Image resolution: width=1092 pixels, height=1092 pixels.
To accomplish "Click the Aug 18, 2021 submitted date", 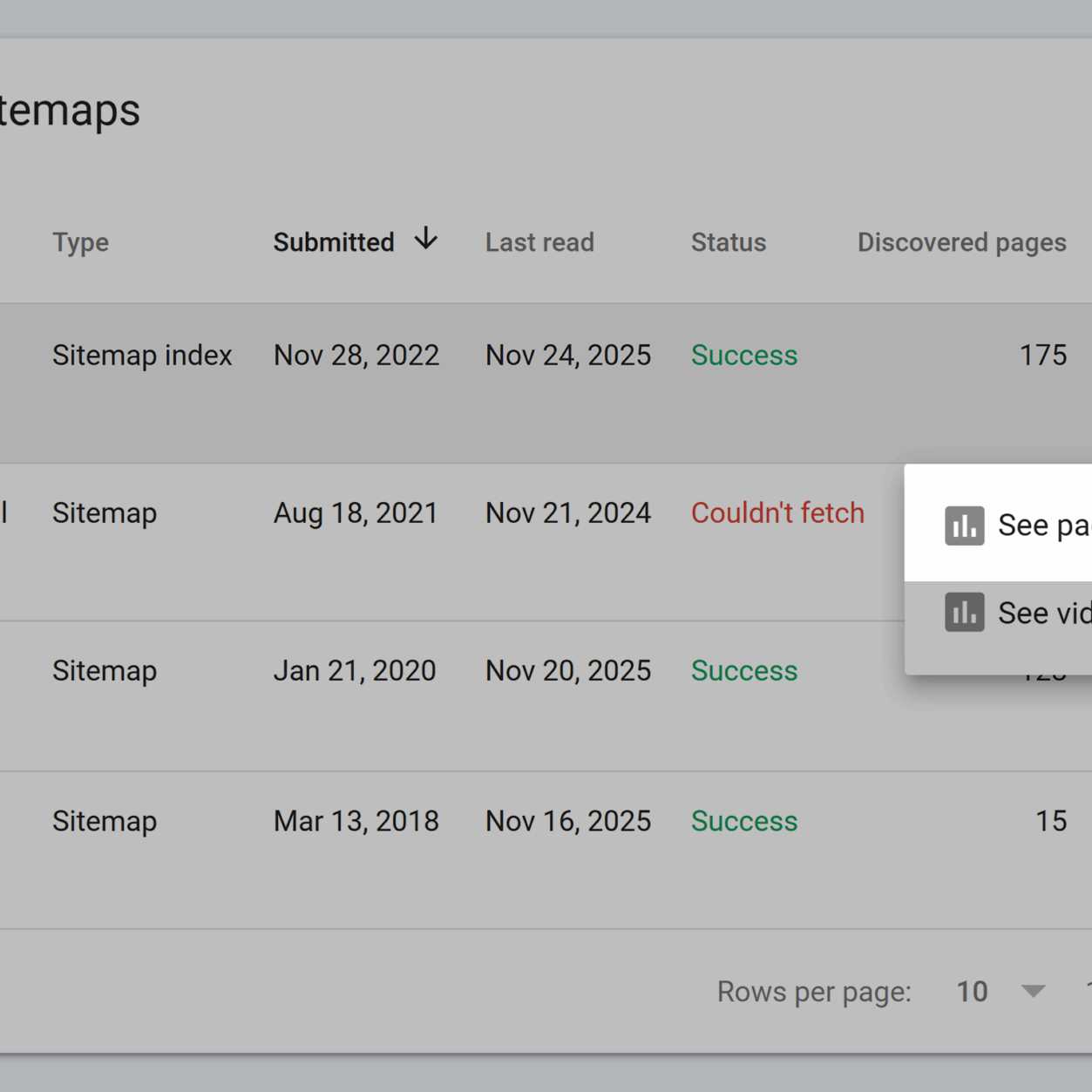I will (x=356, y=513).
